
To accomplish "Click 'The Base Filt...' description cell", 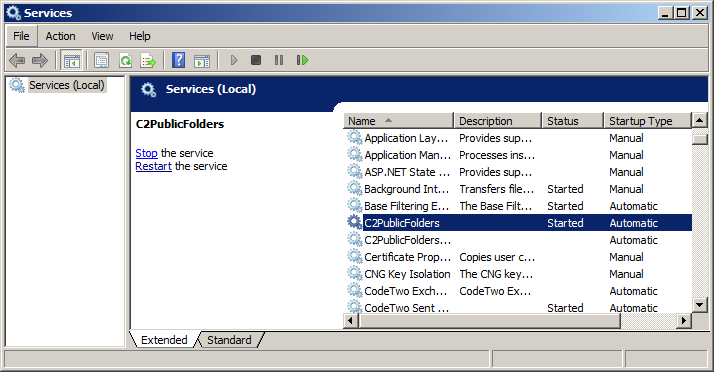I will pyautogui.click(x=495, y=206).
